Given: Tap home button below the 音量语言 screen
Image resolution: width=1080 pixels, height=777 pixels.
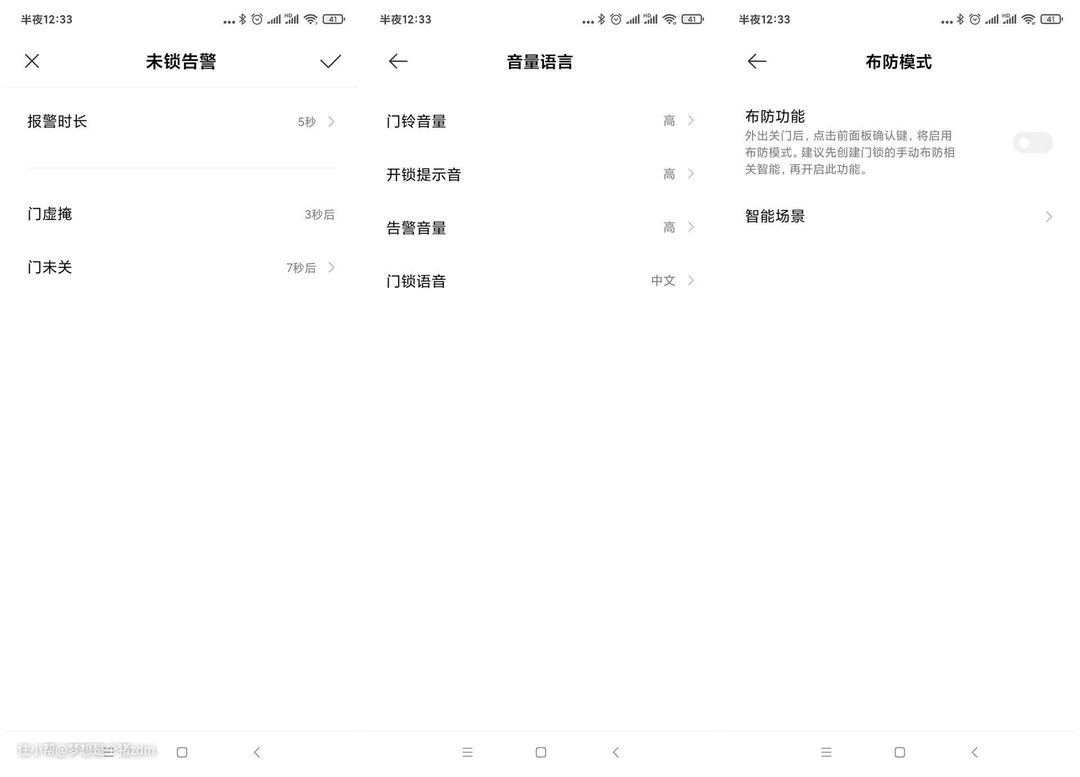Looking at the screenshot, I should (x=541, y=752).
